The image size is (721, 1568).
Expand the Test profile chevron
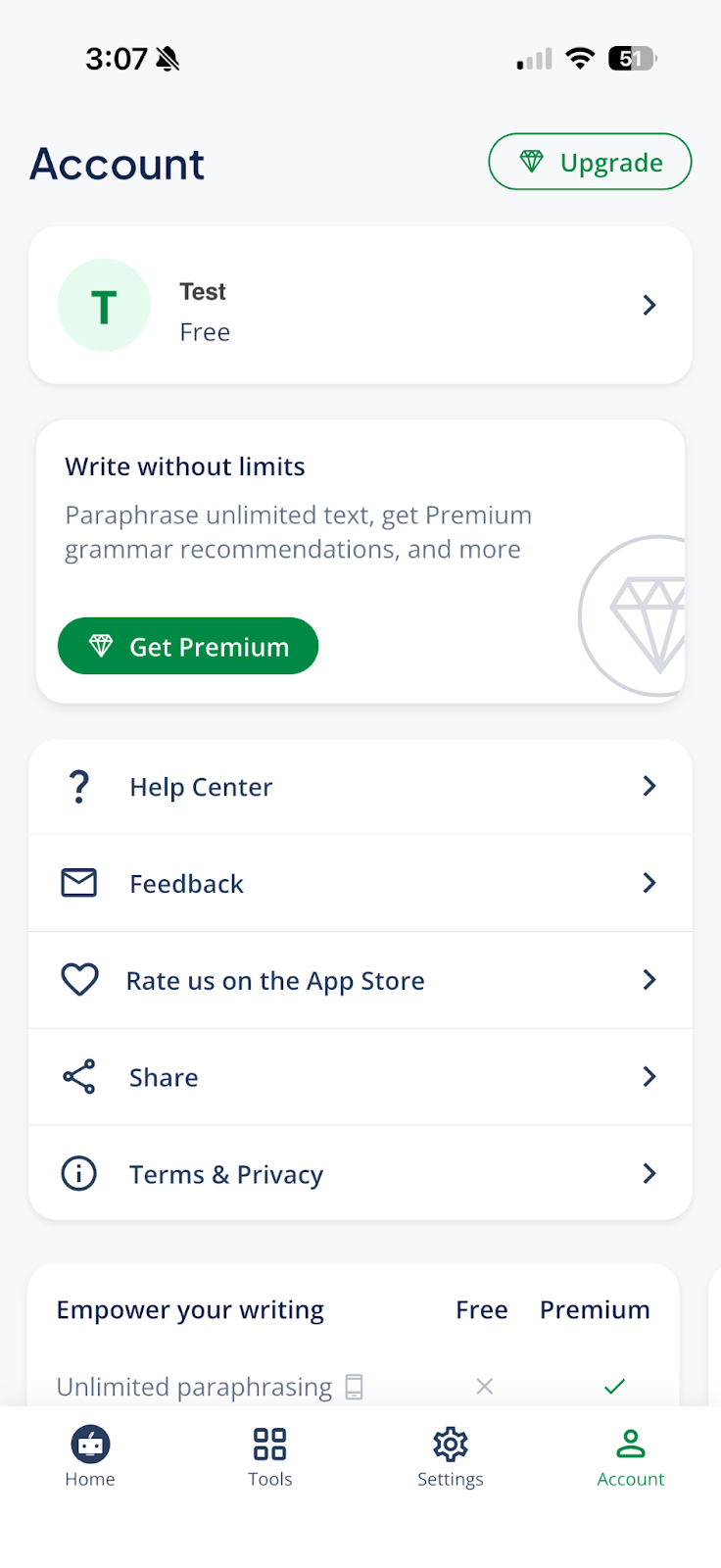coord(649,306)
